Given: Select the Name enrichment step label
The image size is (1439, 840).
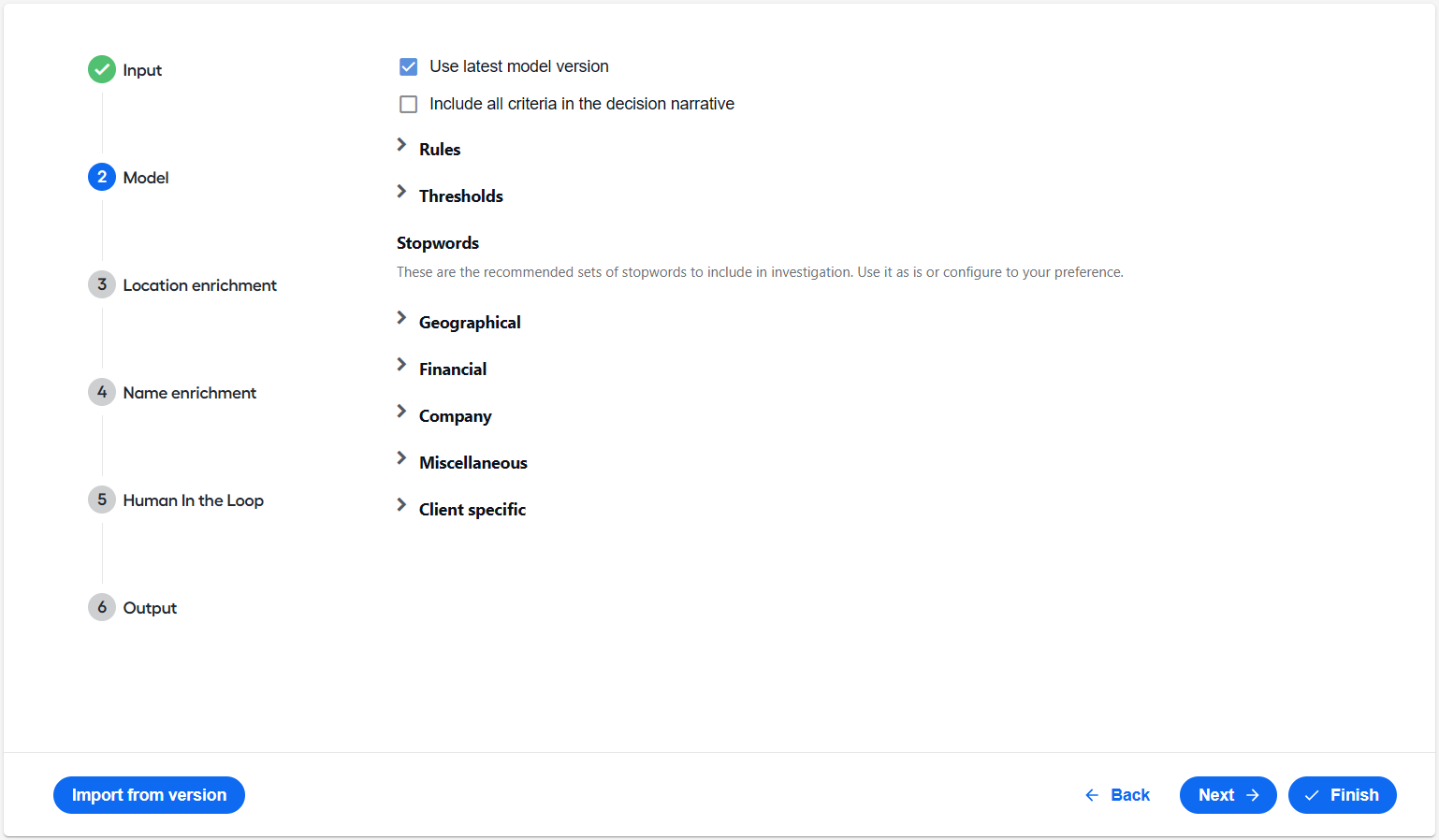Looking at the screenshot, I should click(x=190, y=393).
